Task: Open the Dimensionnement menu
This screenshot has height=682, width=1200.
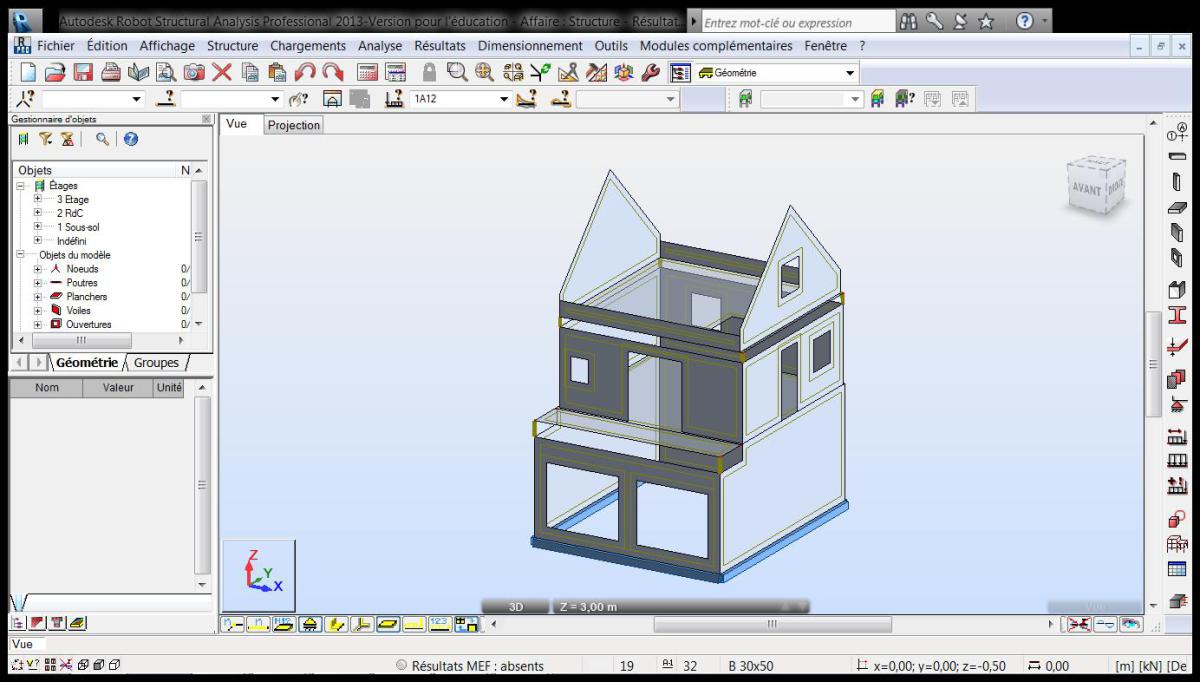Action: click(x=530, y=46)
